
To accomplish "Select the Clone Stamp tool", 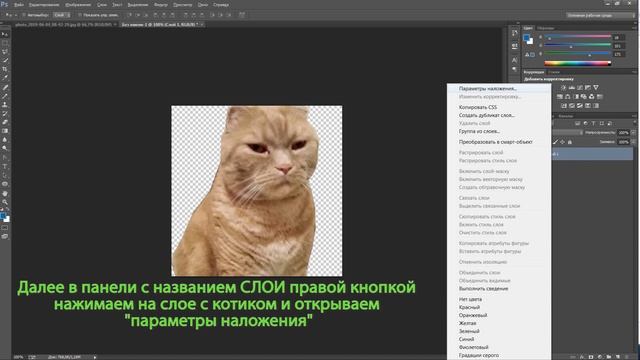I will click(x=5, y=105).
